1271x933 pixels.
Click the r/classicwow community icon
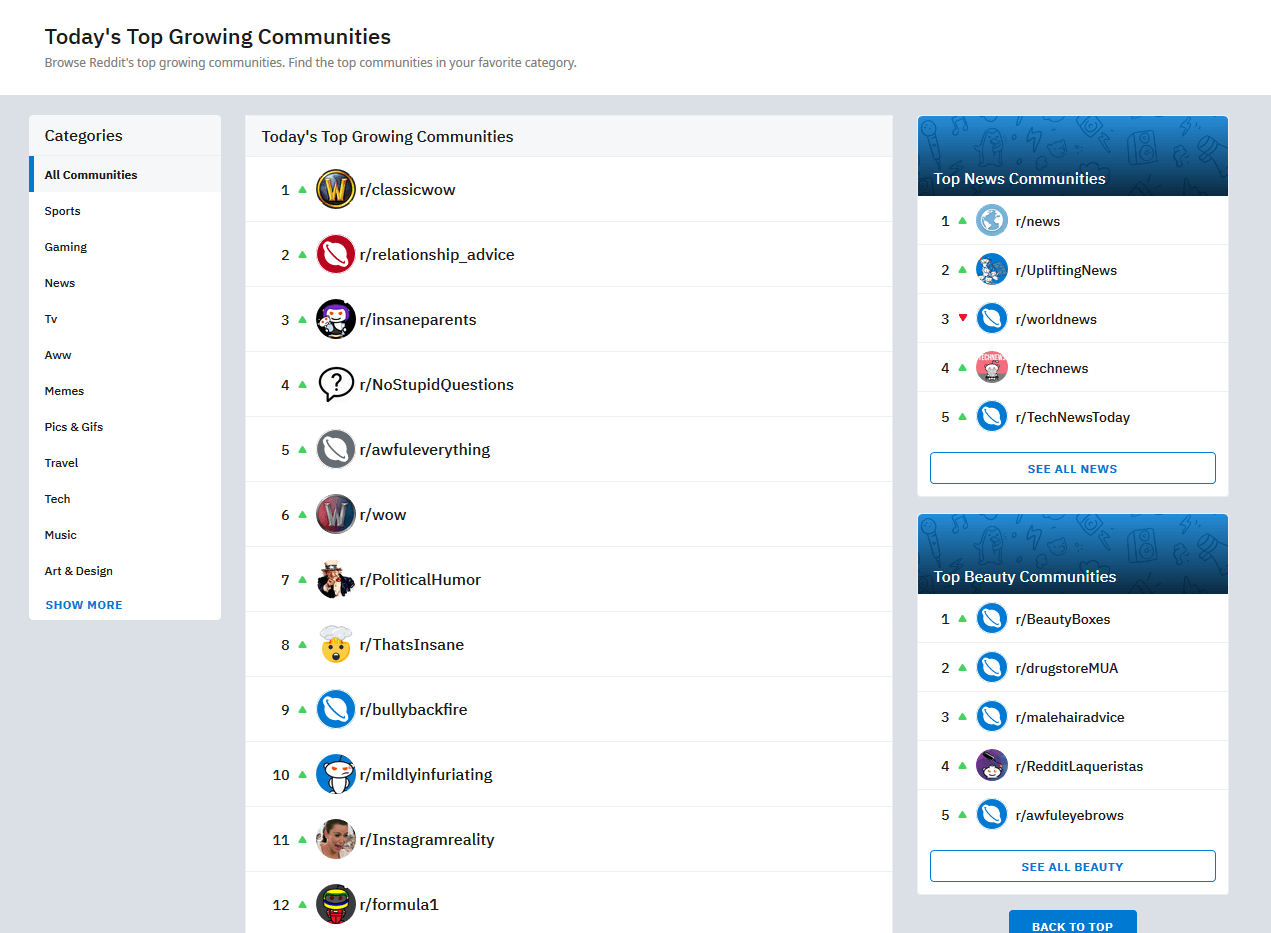(335, 190)
